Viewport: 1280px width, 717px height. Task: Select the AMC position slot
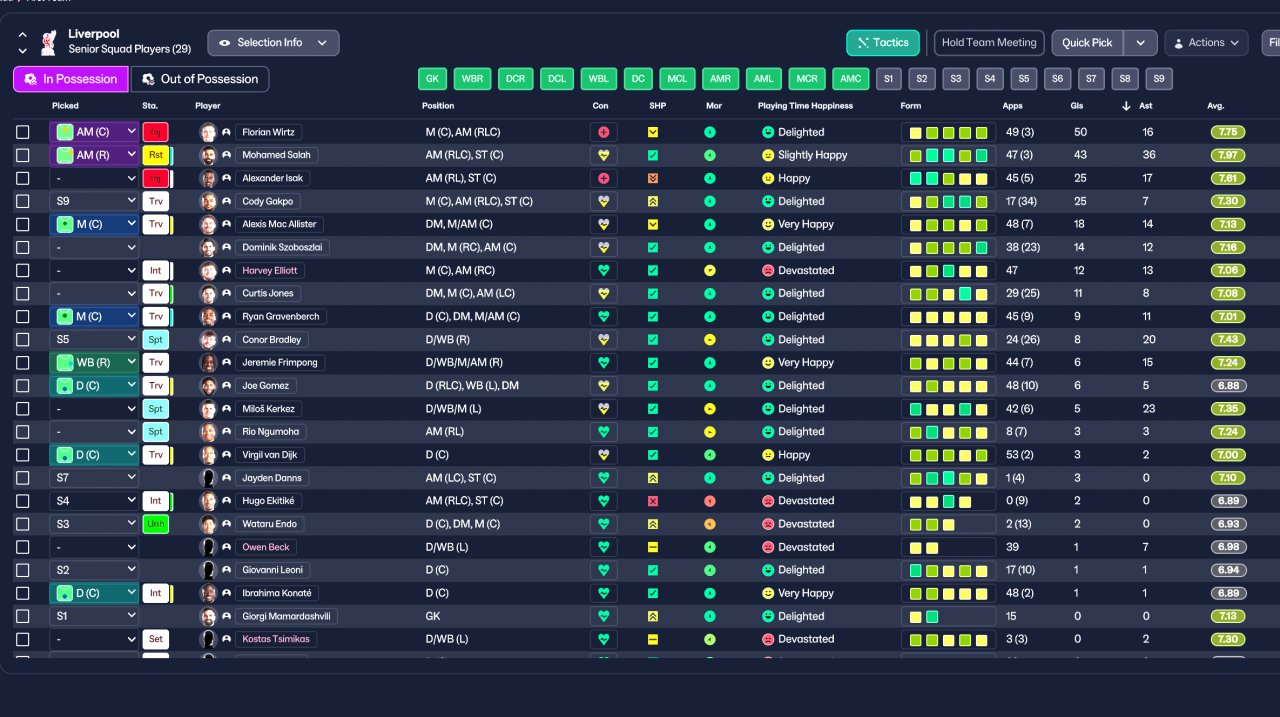pyautogui.click(x=850, y=79)
